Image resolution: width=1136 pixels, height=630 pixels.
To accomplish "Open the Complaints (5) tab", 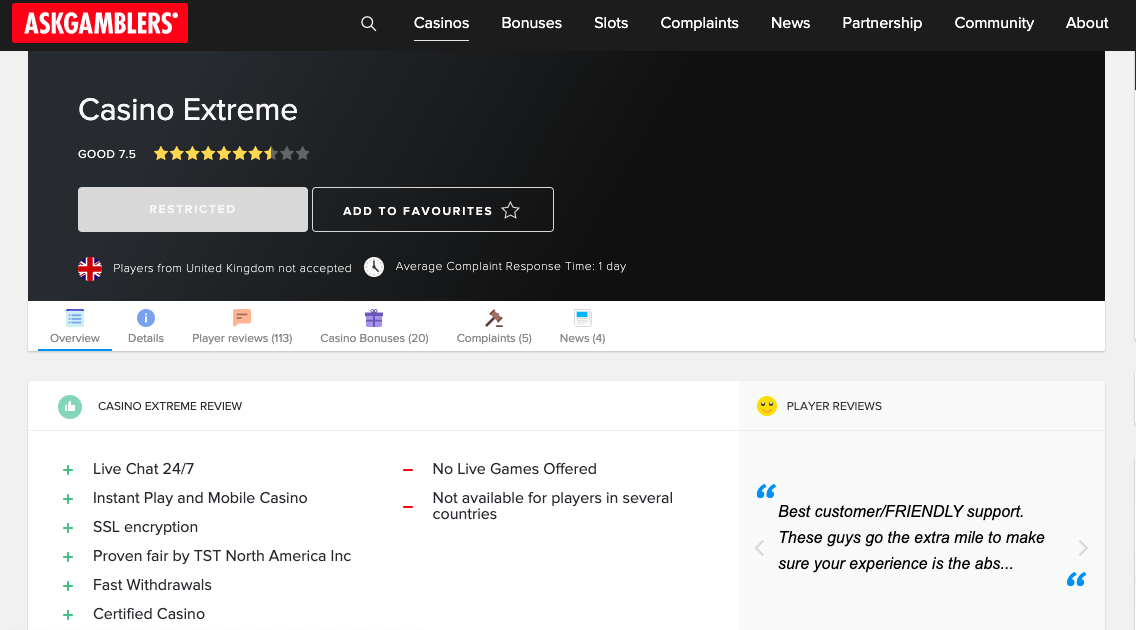I will (x=494, y=327).
